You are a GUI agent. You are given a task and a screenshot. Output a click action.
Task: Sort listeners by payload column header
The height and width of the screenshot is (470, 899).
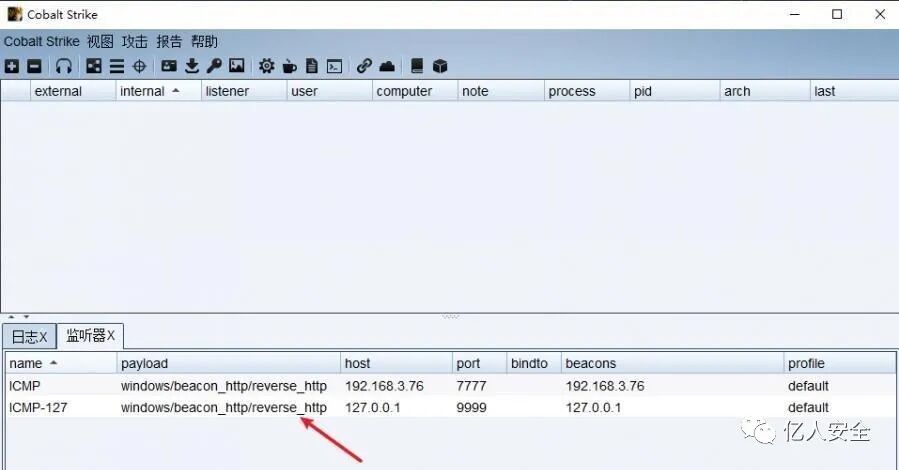228,363
